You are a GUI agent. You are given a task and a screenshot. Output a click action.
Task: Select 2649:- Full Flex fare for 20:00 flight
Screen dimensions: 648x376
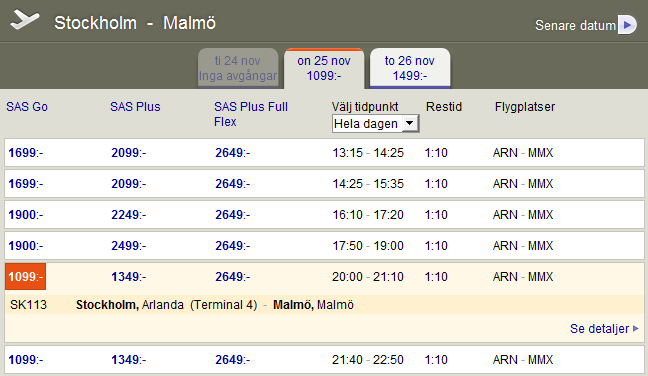(233, 277)
